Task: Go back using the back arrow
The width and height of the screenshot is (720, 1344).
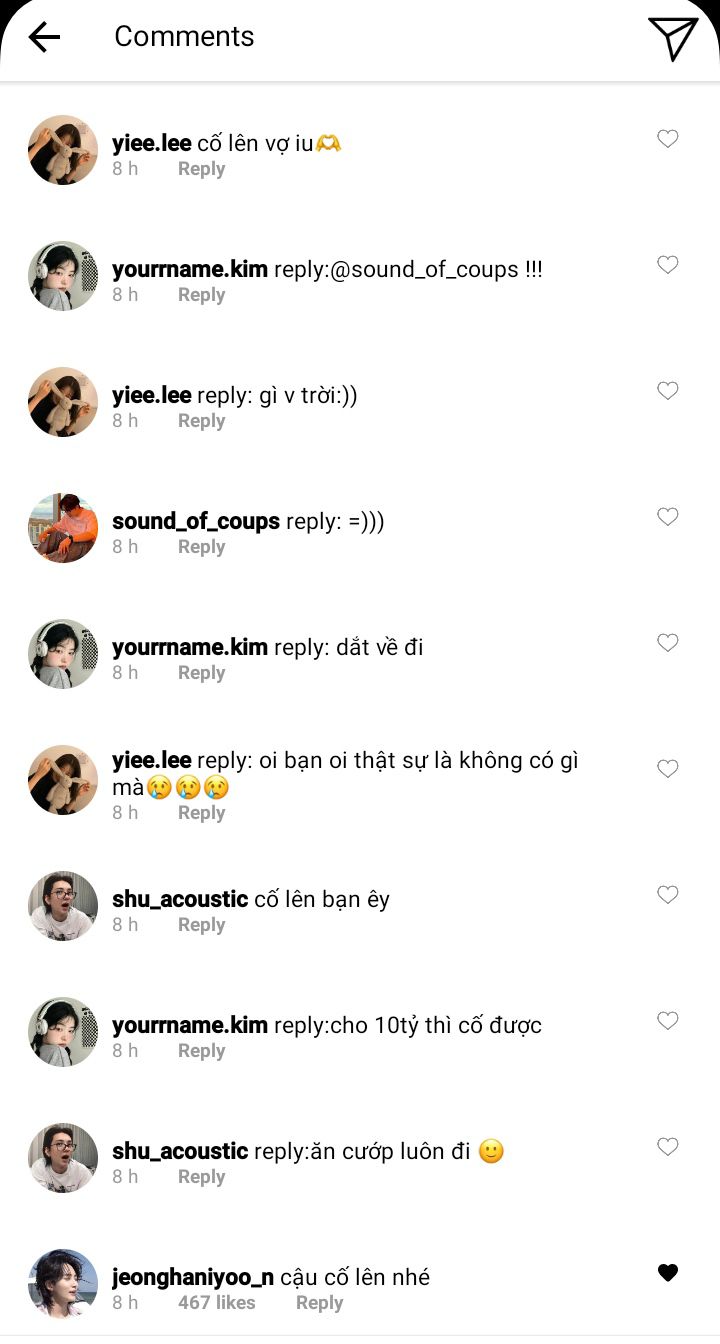Action: 45,37
